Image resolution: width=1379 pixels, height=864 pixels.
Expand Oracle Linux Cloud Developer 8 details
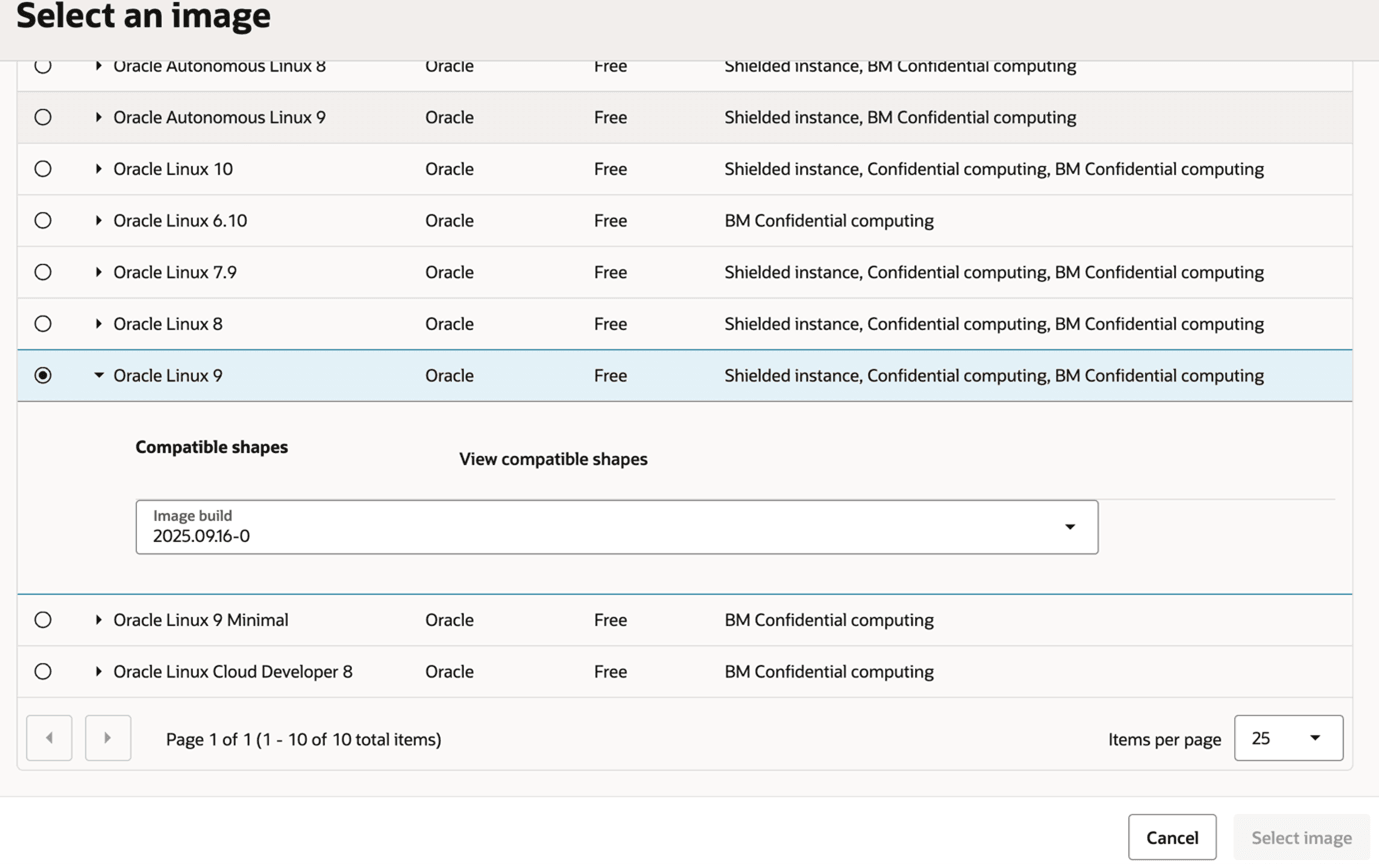click(x=99, y=672)
